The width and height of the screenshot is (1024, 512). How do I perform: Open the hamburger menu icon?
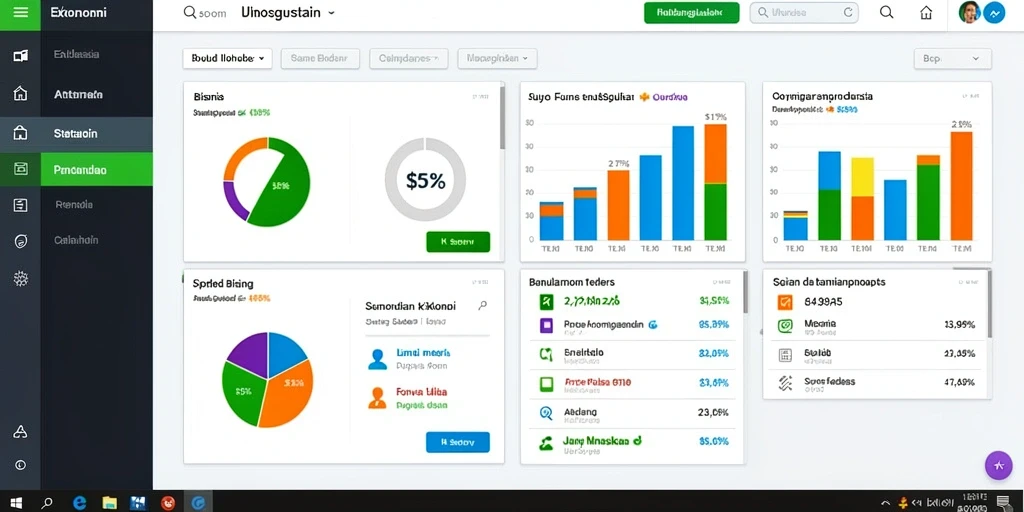(20, 12)
